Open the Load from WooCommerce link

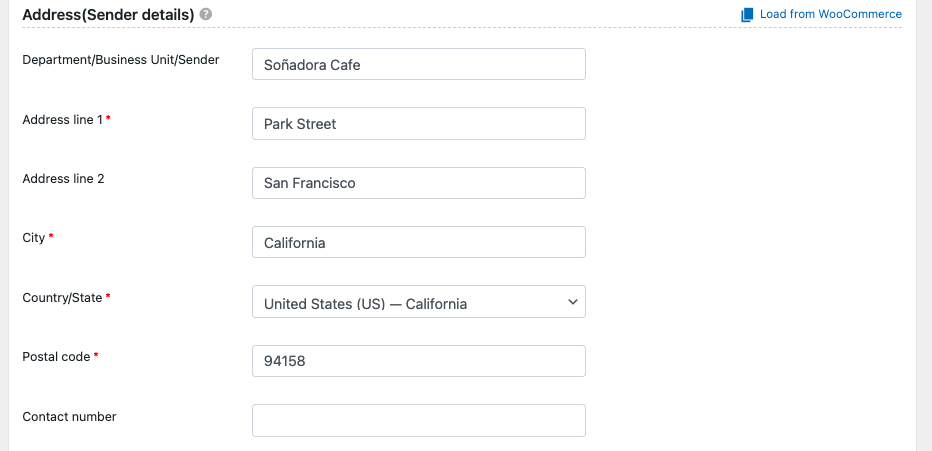pyautogui.click(x=830, y=14)
